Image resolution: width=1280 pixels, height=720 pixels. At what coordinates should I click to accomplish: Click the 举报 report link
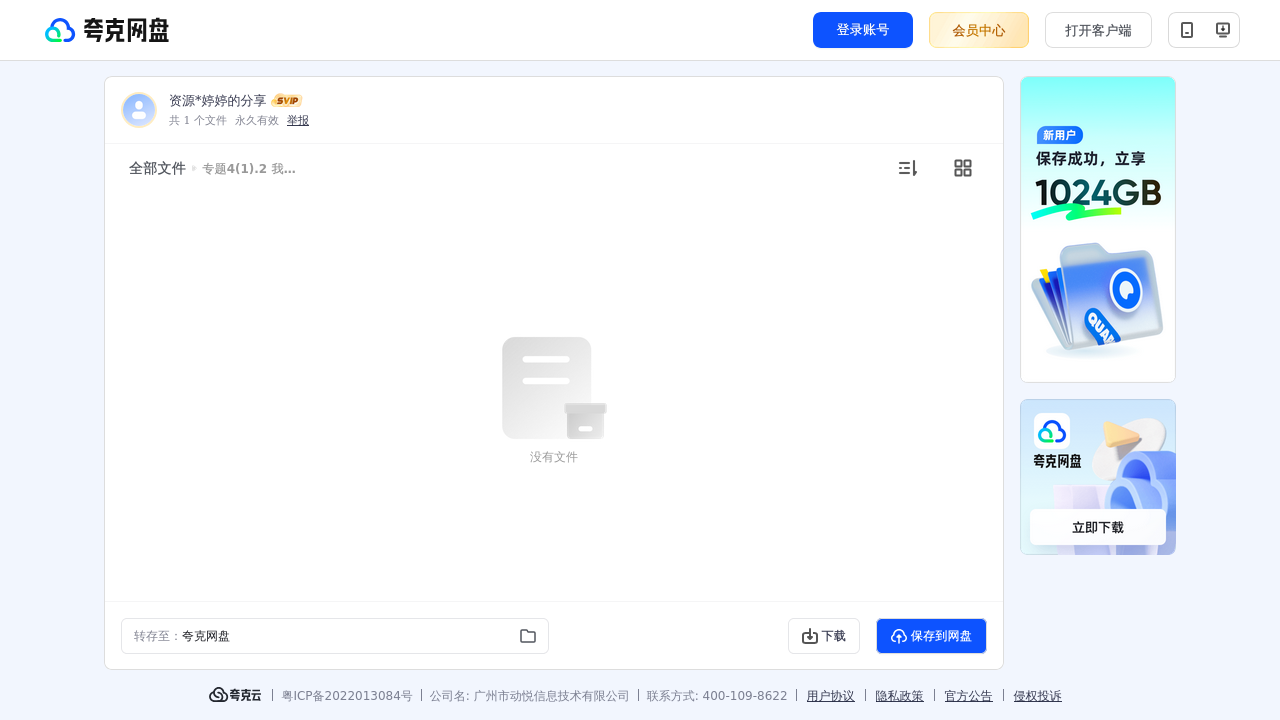(x=298, y=120)
